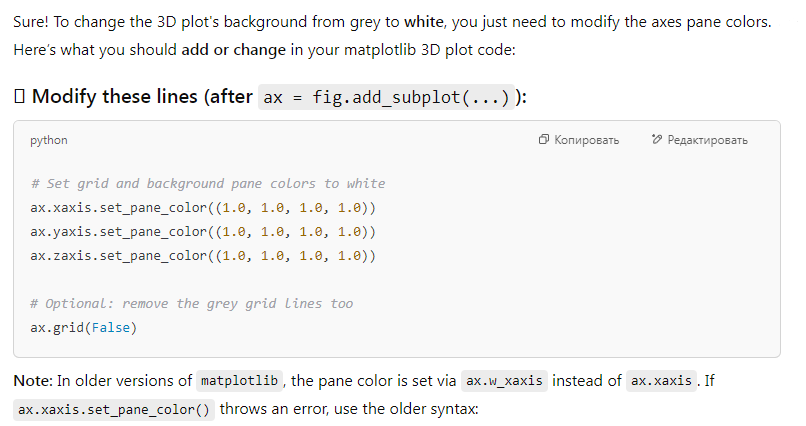Click the pencil icon beside Редактировать
Viewport: 806px width, 426px height.
coord(656,139)
